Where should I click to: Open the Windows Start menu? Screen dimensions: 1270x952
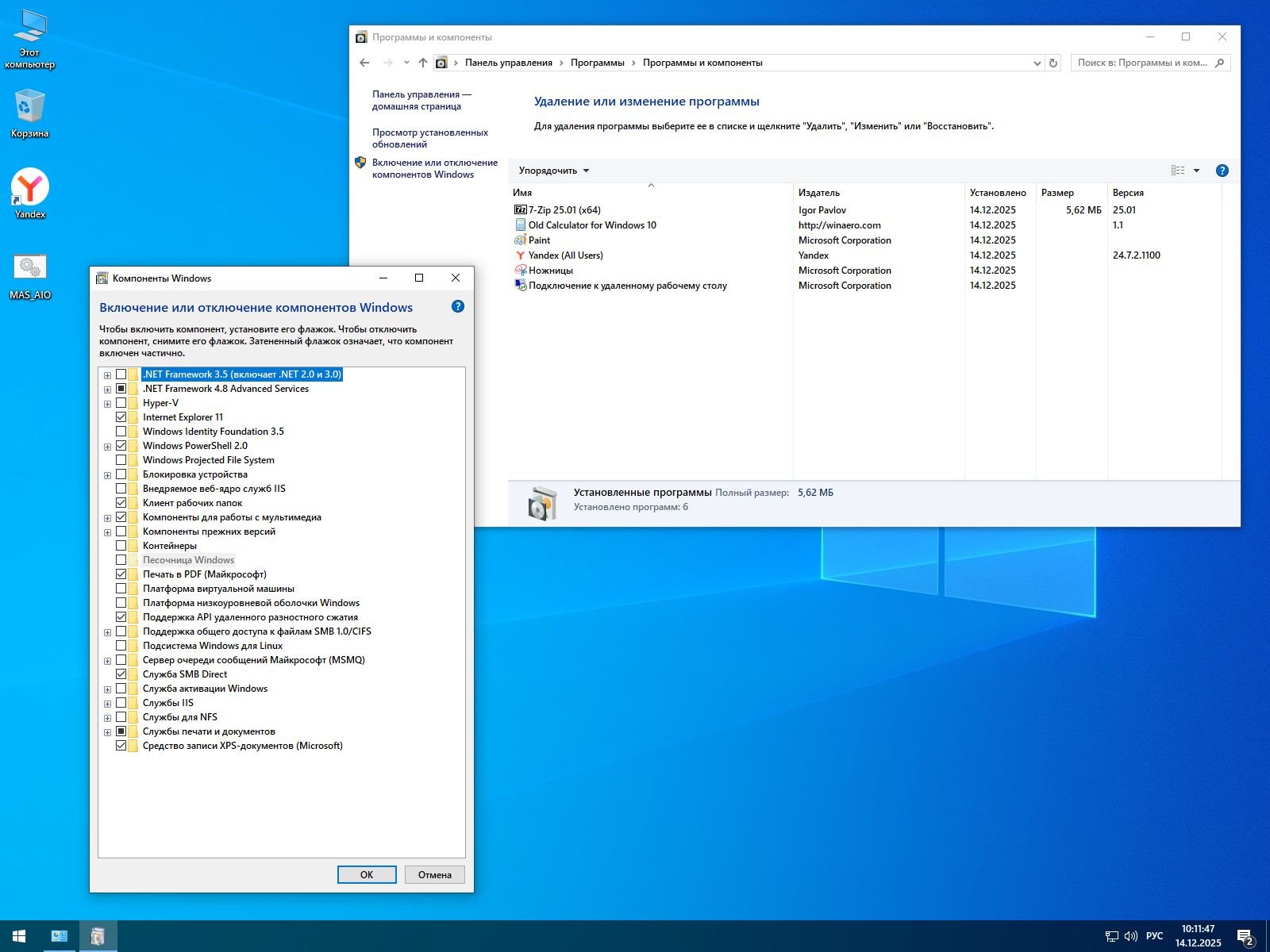point(19,936)
